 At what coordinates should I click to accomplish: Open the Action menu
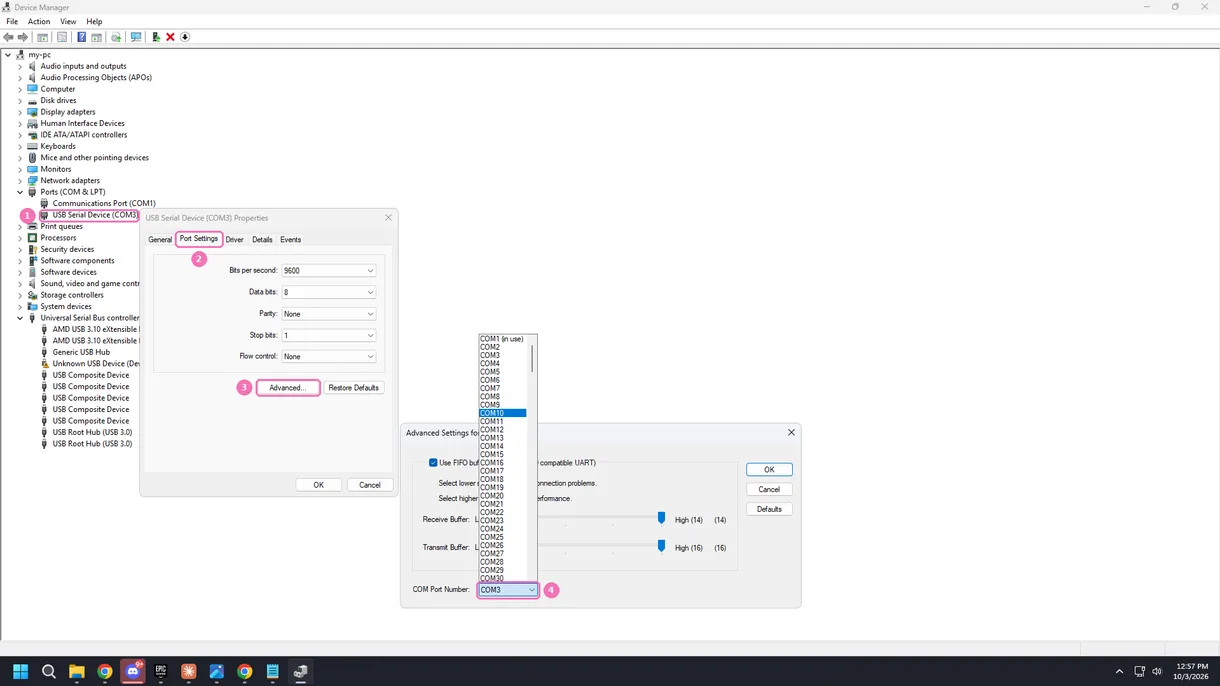click(x=39, y=21)
